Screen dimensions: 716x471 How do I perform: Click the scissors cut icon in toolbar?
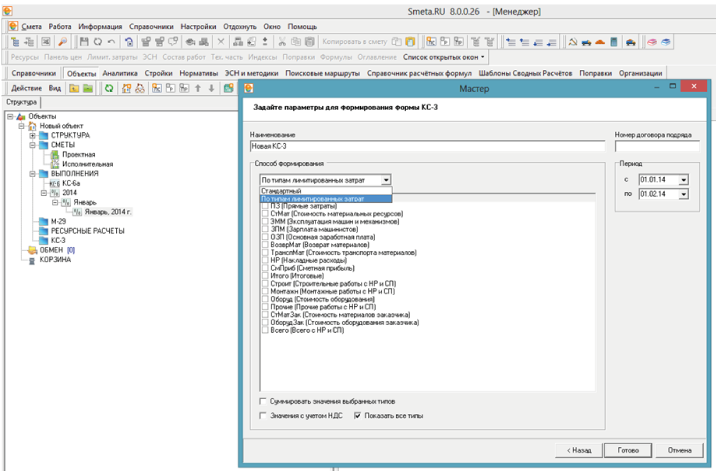click(283, 42)
